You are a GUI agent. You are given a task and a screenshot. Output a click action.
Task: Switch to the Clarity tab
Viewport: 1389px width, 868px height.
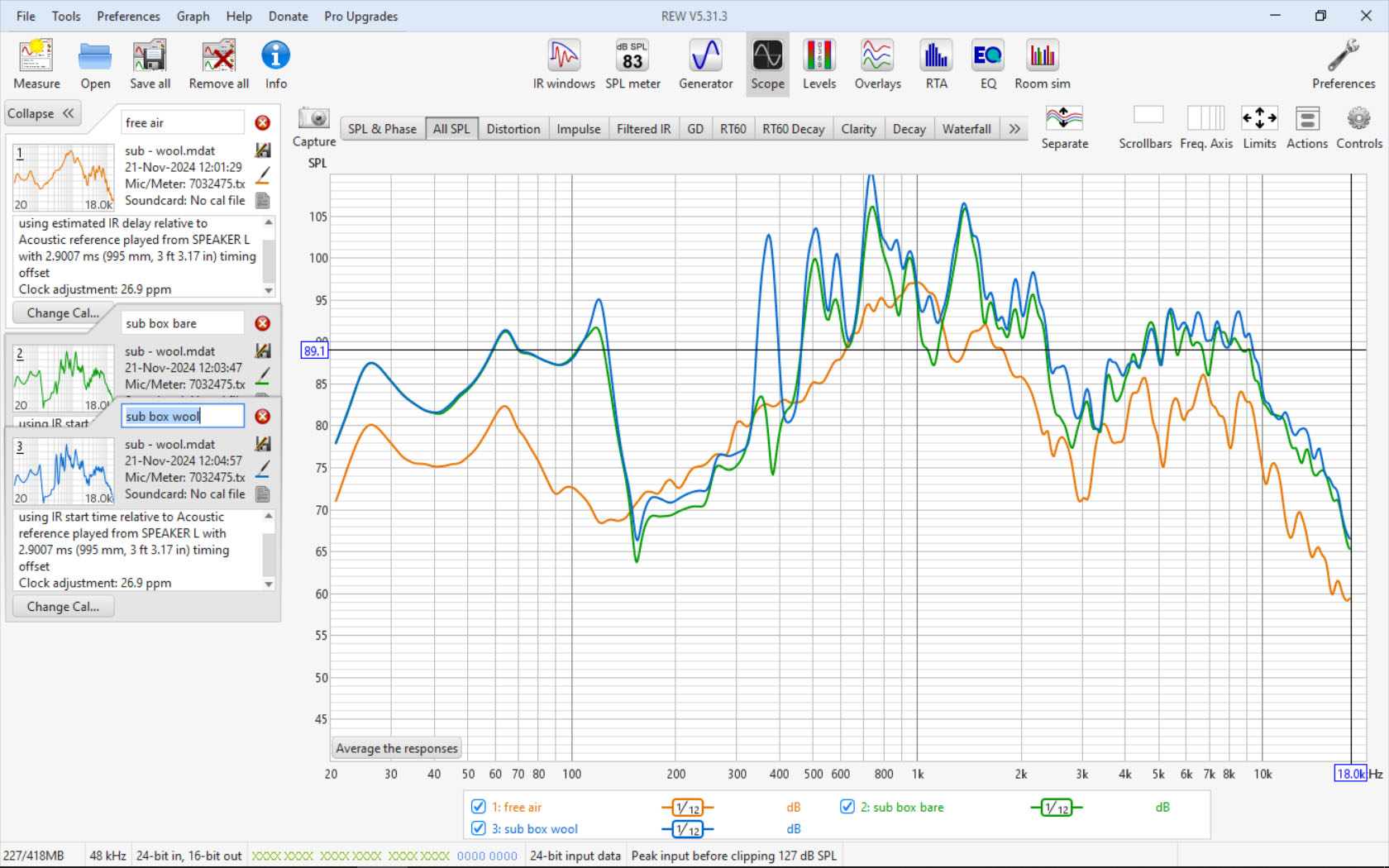[858, 129]
